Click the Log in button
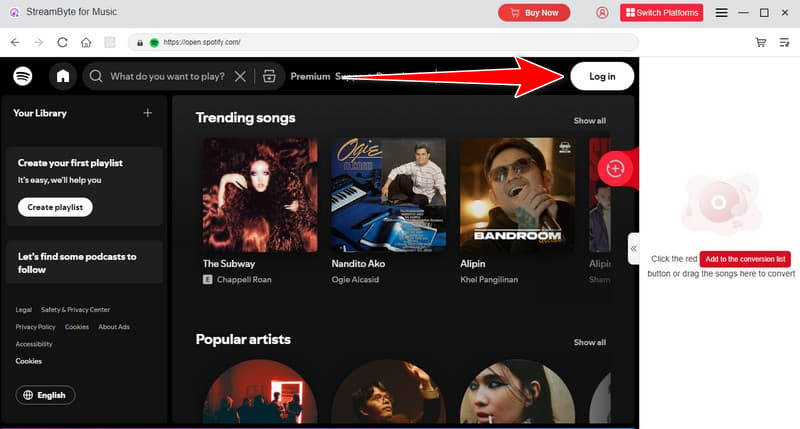 click(x=602, y=76)
